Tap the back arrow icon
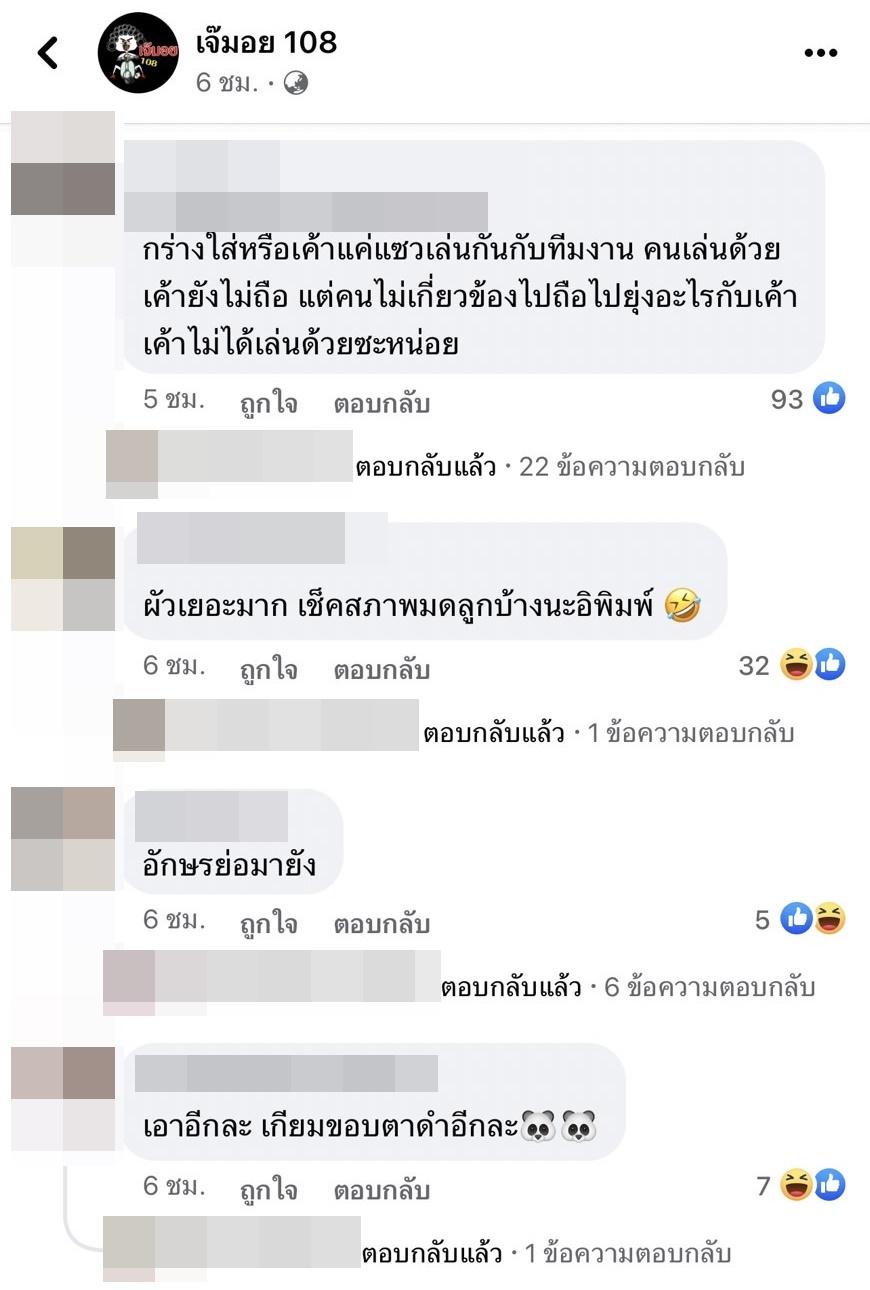Screen dimensions: 870x1290 point(47,53)
